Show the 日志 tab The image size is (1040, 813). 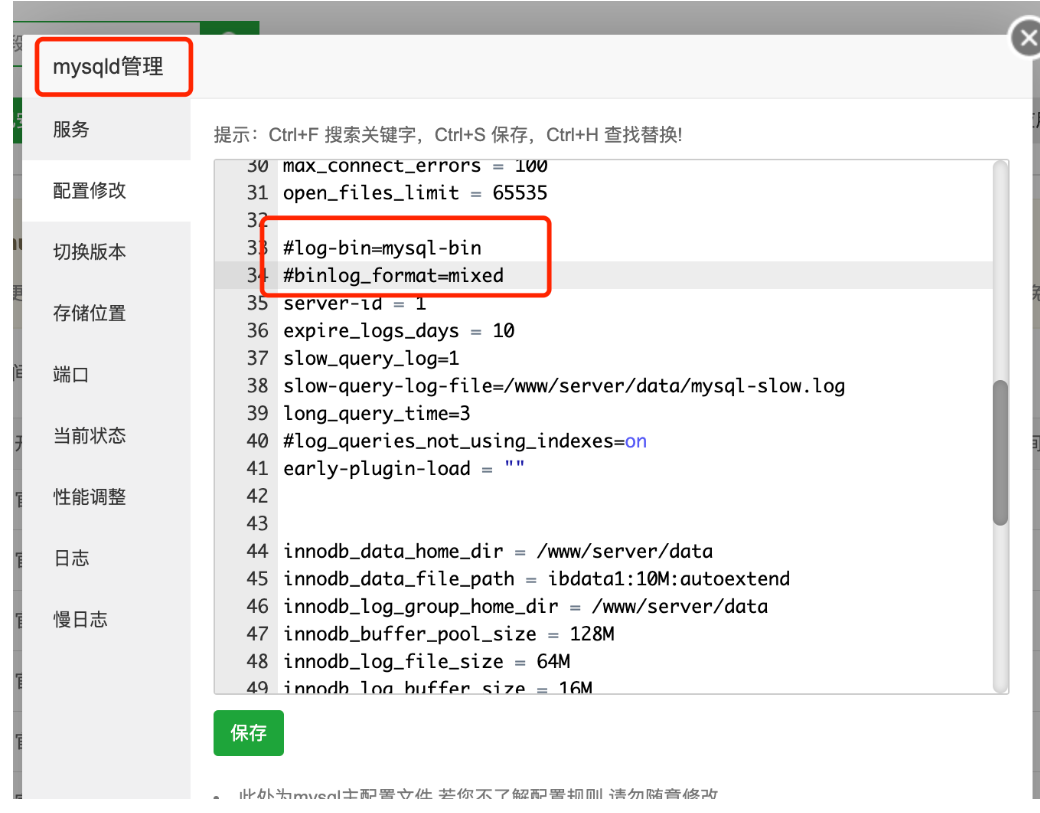71,559
